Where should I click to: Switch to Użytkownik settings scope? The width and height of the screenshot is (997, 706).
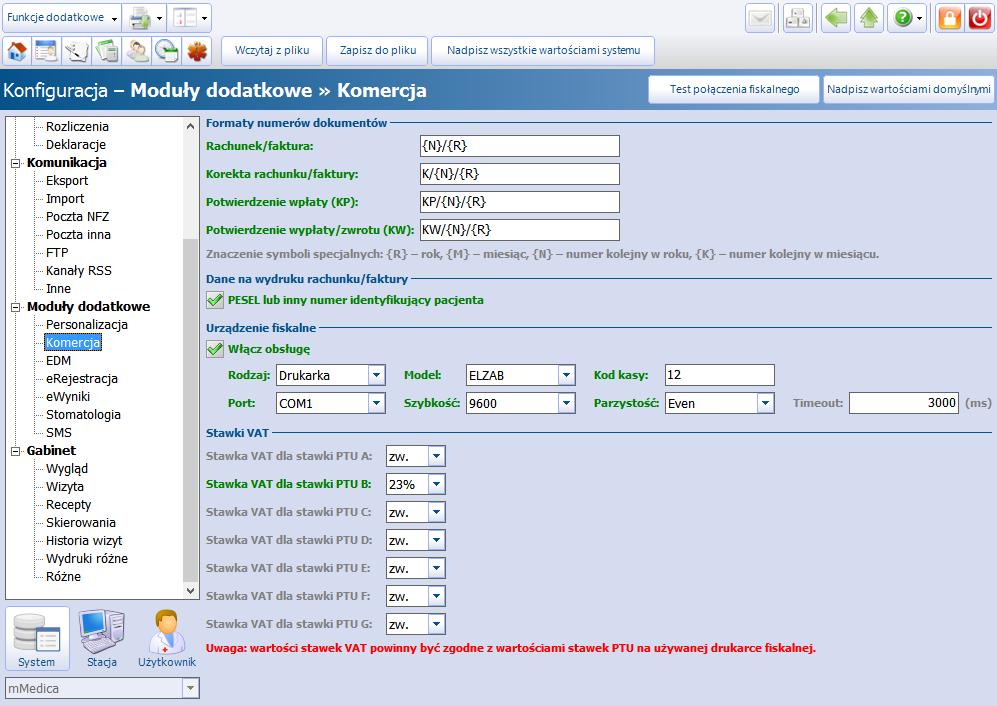point(167,639)
